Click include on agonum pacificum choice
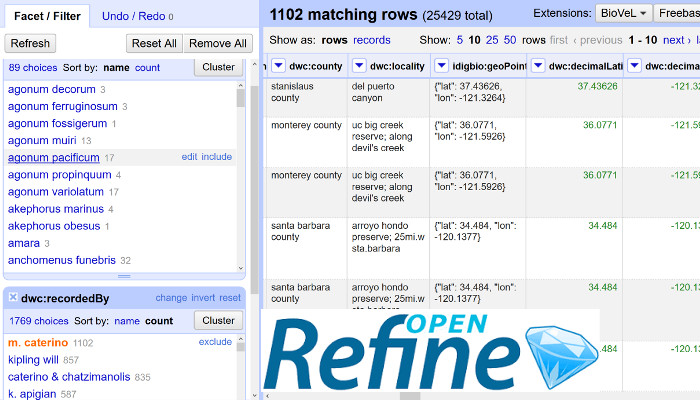The image size is (700, 400). [x=217, y=157]
